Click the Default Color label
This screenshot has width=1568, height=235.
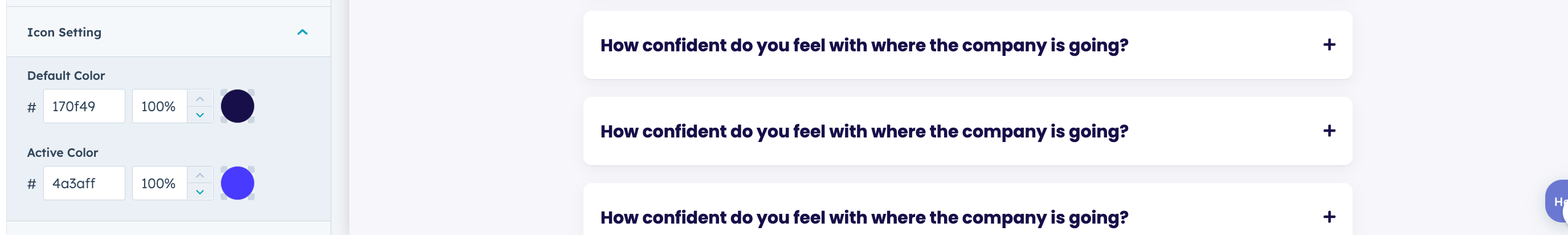(x=66, y=76)
